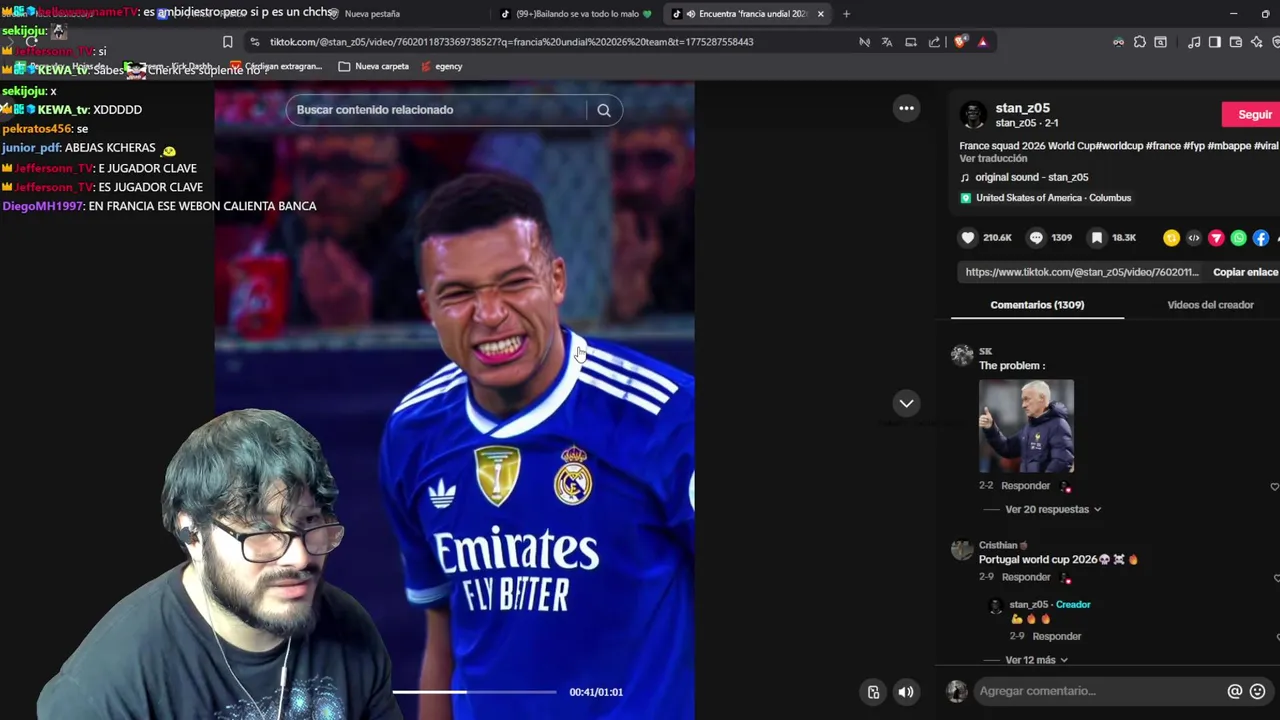
Task: Share the video to WhatsApp
Action: click(x=1239, y=238)
